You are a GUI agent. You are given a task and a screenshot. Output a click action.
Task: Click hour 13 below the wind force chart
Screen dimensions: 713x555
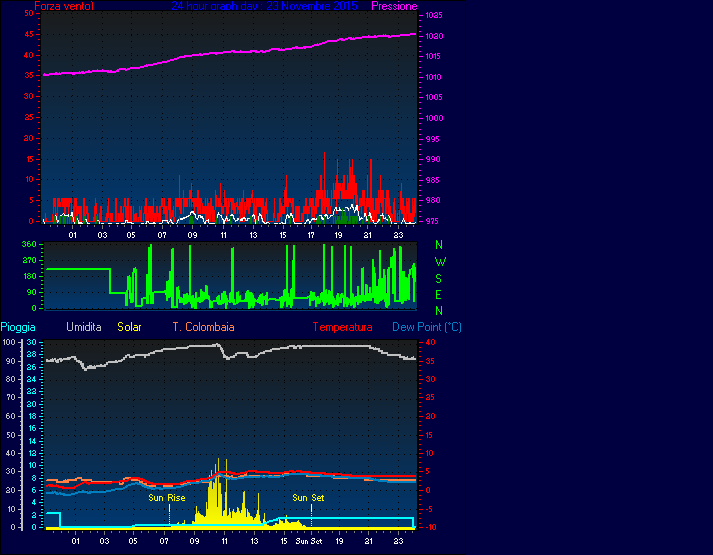pyautogui.click(x=253, y=235)
